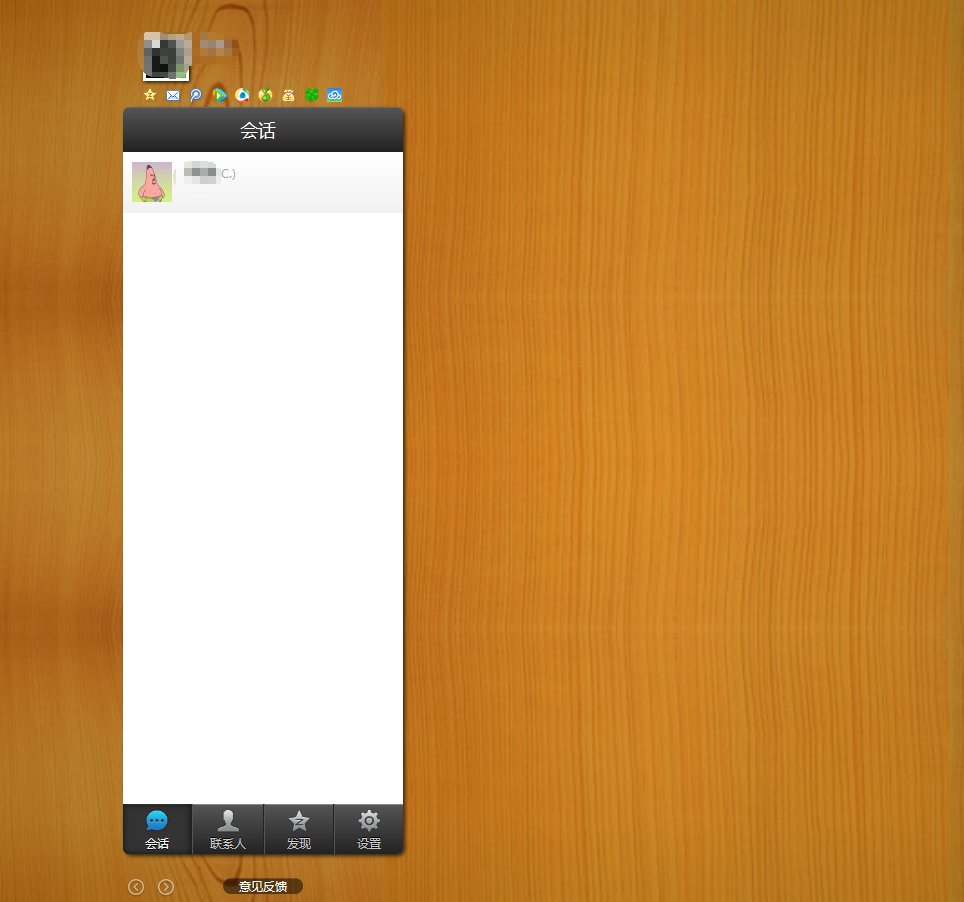Open the 设置 settings tab
The height and width of the screenshot is (902, 964).
pos(369,830)
